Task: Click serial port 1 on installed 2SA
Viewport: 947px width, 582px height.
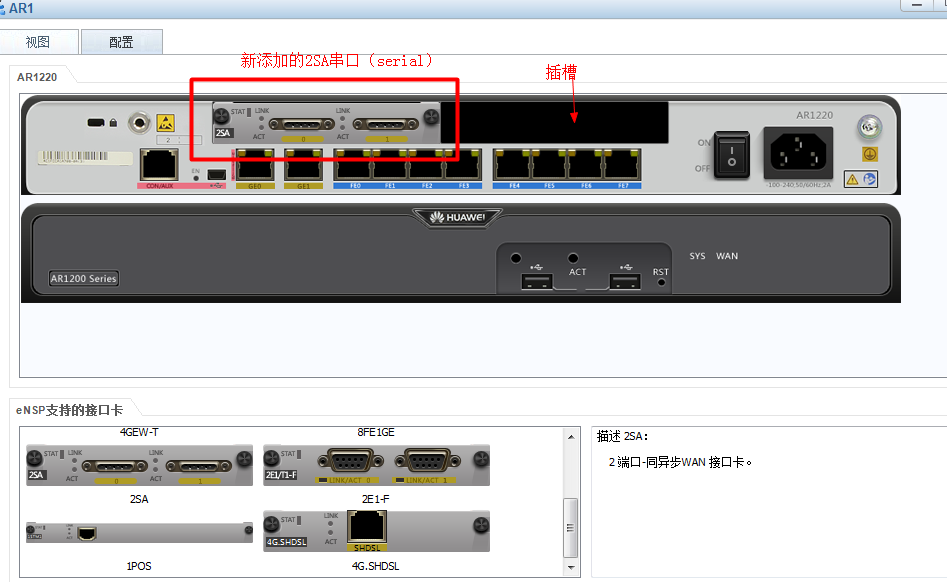Action: point(386,124)
